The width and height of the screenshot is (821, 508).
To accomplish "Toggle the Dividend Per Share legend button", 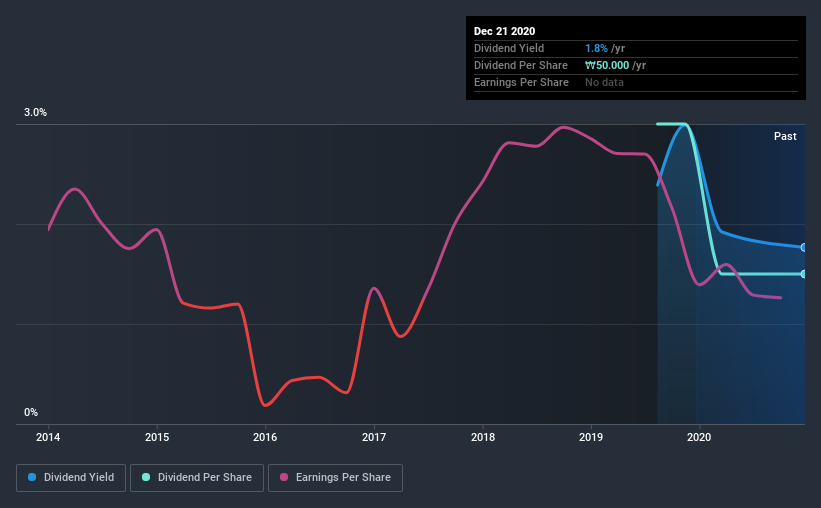I will pyautogui.click(x=197, y=478).
